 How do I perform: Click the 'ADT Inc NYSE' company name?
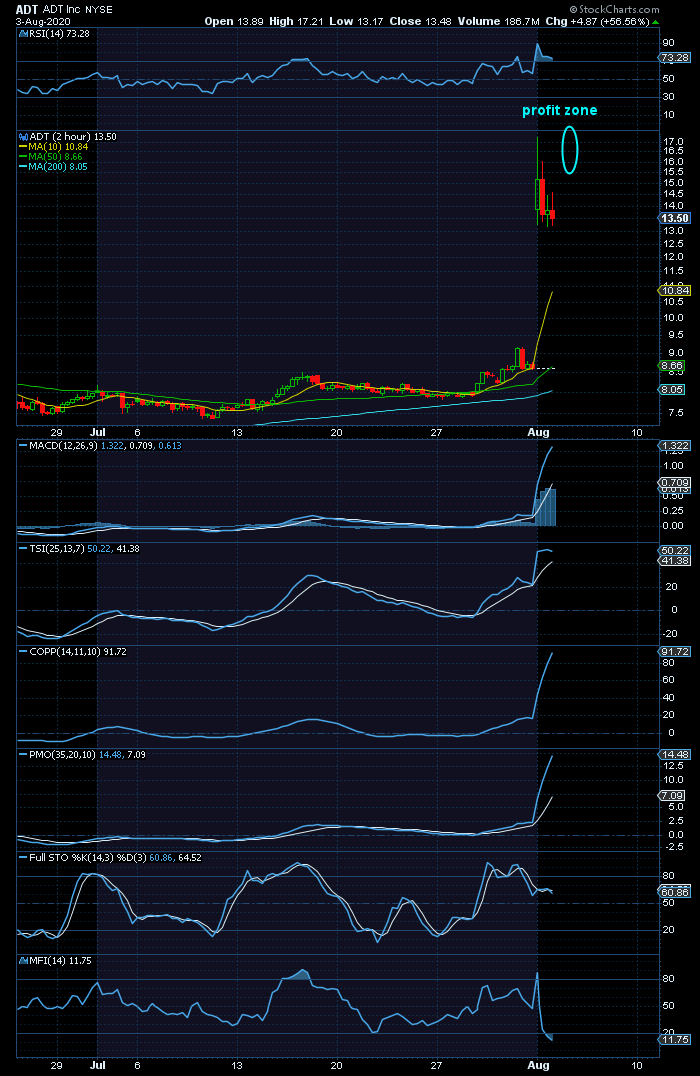point(78,10)
